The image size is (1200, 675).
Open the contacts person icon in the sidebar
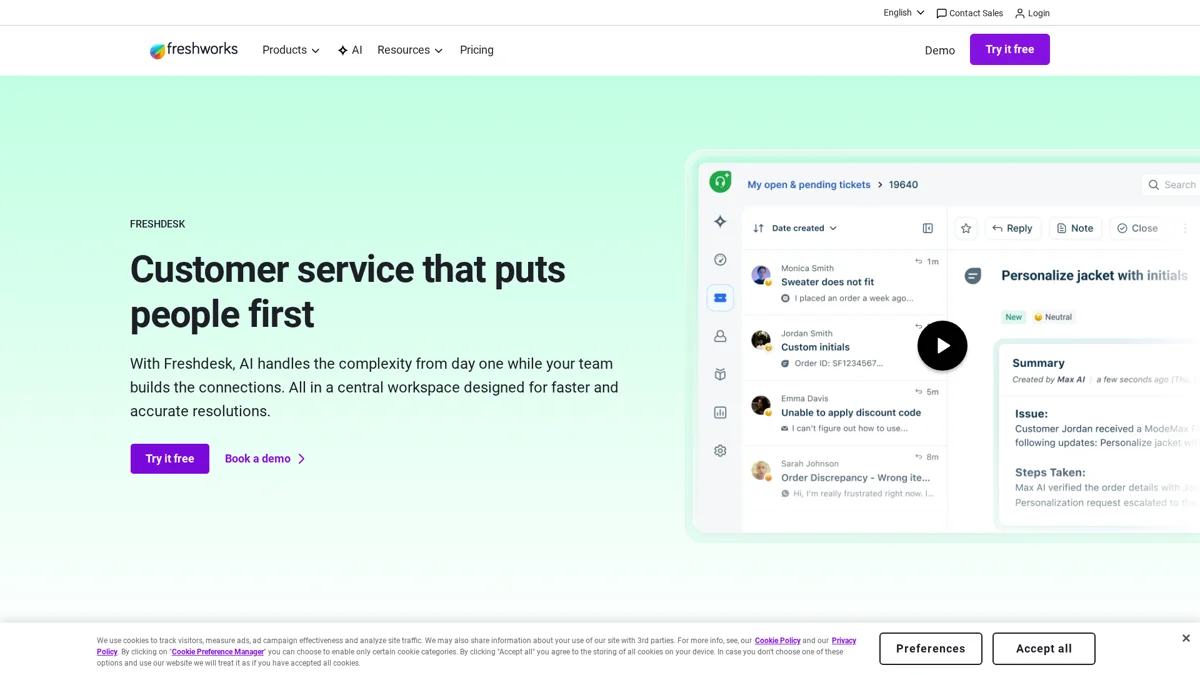point(720,336)
